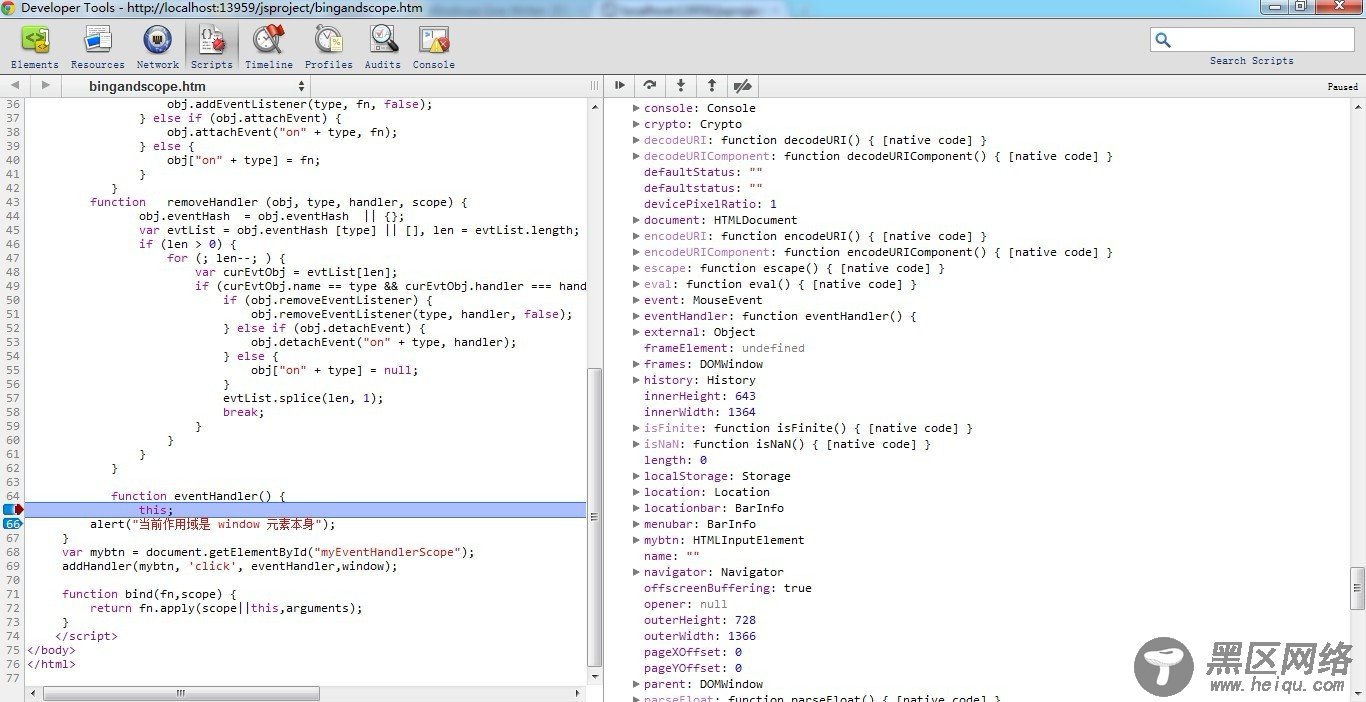Click the alert statement on line 66
Viewport: 1366px width, 702px height.
coord(213,524)
